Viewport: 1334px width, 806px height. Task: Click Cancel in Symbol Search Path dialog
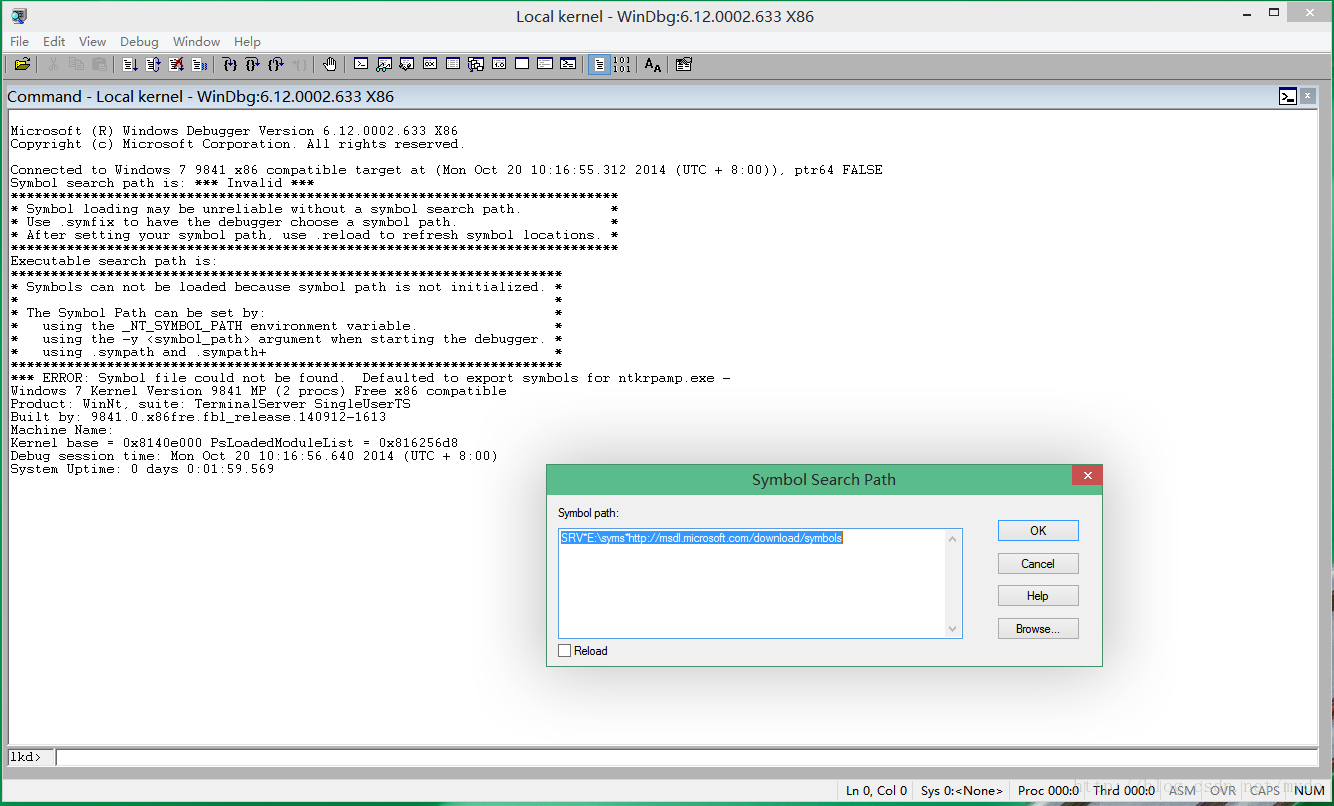pos(1038,563)
